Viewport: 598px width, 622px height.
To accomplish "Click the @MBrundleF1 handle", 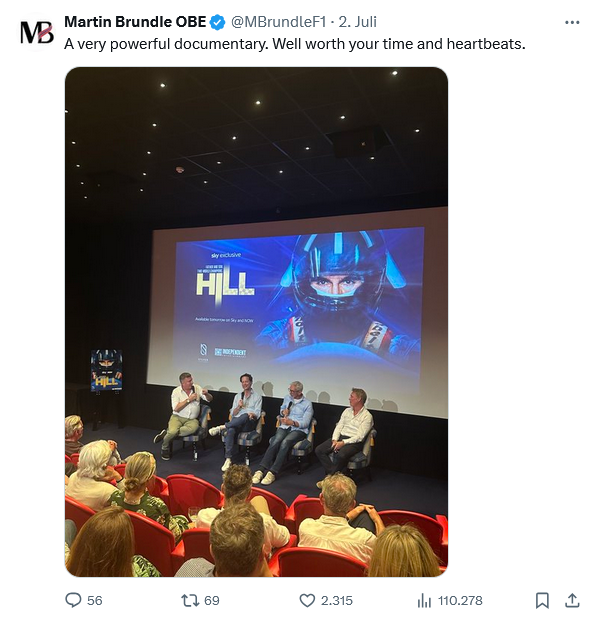I will tap(278, 22).
